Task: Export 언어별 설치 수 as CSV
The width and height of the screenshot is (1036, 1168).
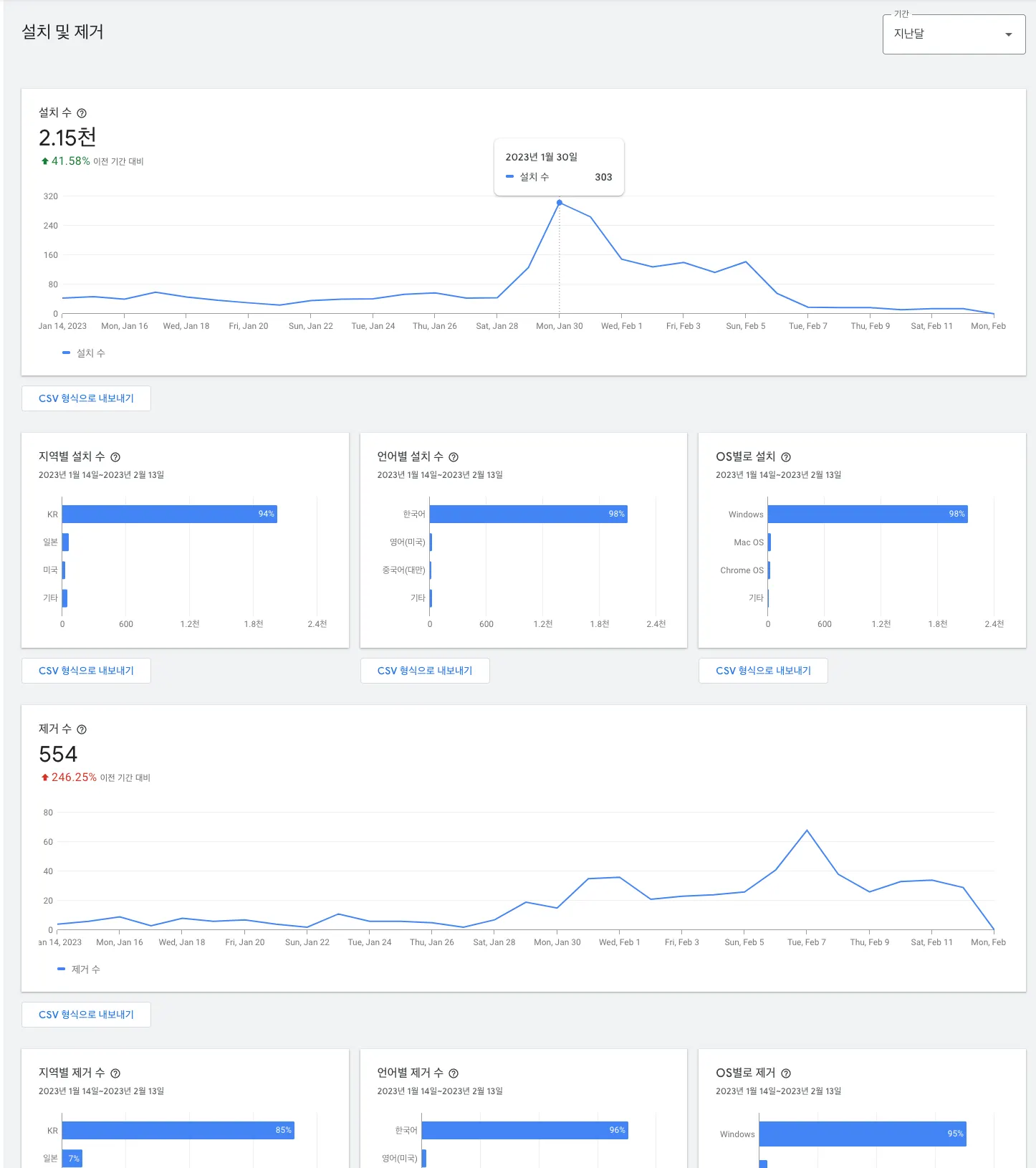Action: coord(425,671)
